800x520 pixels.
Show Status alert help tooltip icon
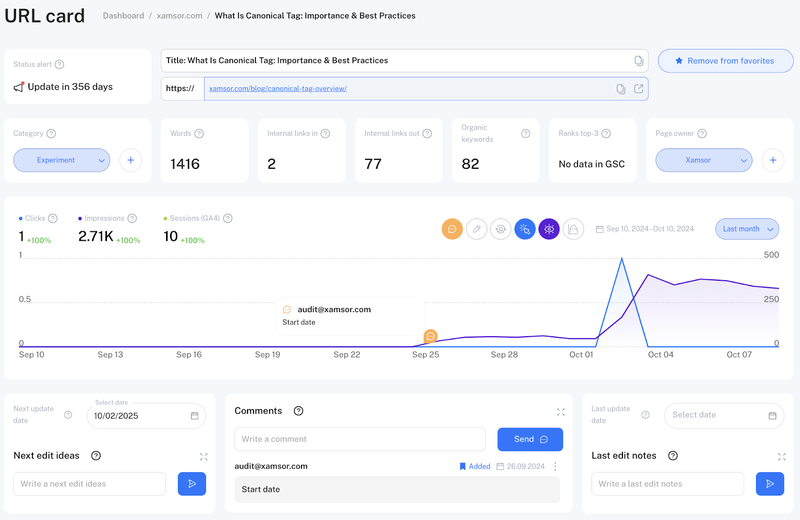[x=59, y=64]
